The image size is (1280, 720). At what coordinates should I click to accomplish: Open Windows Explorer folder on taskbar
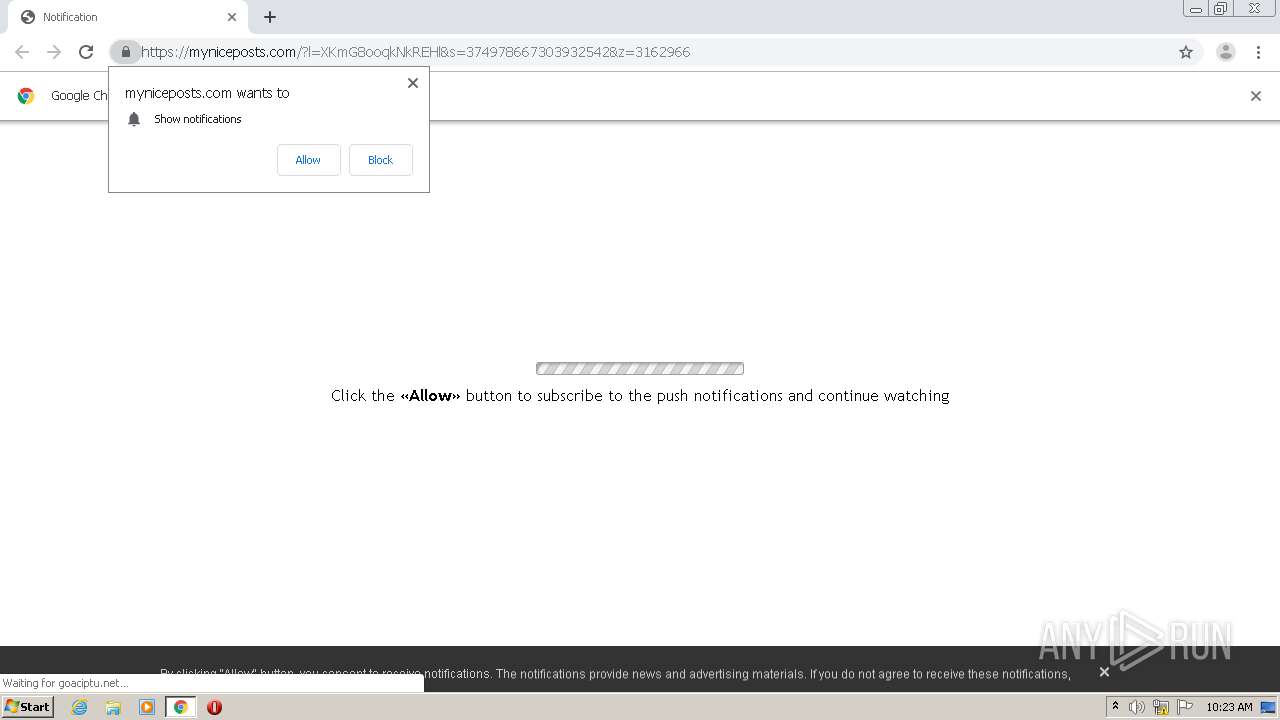point(113,707)
